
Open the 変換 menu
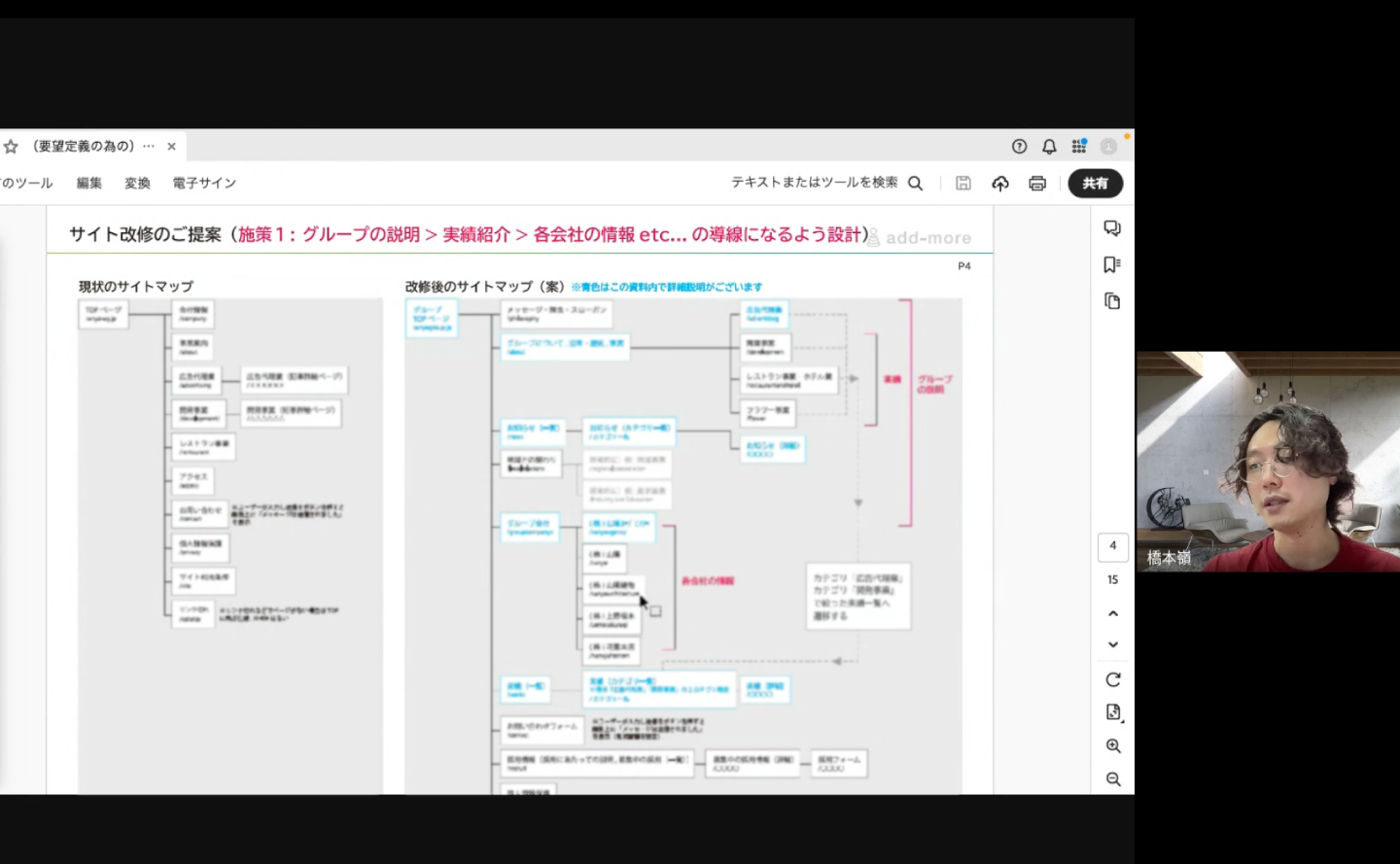[x=137, y=183]
